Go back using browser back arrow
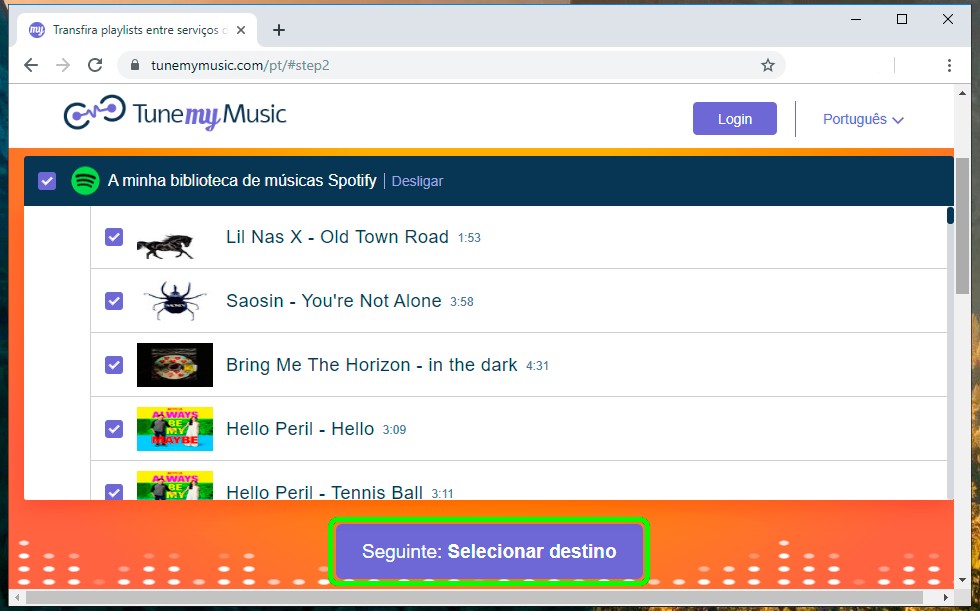The width and height of the screenshot is (980, 611). 31,65
